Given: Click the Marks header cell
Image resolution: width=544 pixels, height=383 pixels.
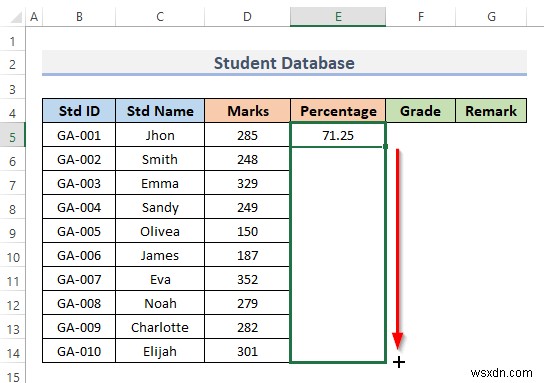Looking at the screenshot, I should (247, 111).
